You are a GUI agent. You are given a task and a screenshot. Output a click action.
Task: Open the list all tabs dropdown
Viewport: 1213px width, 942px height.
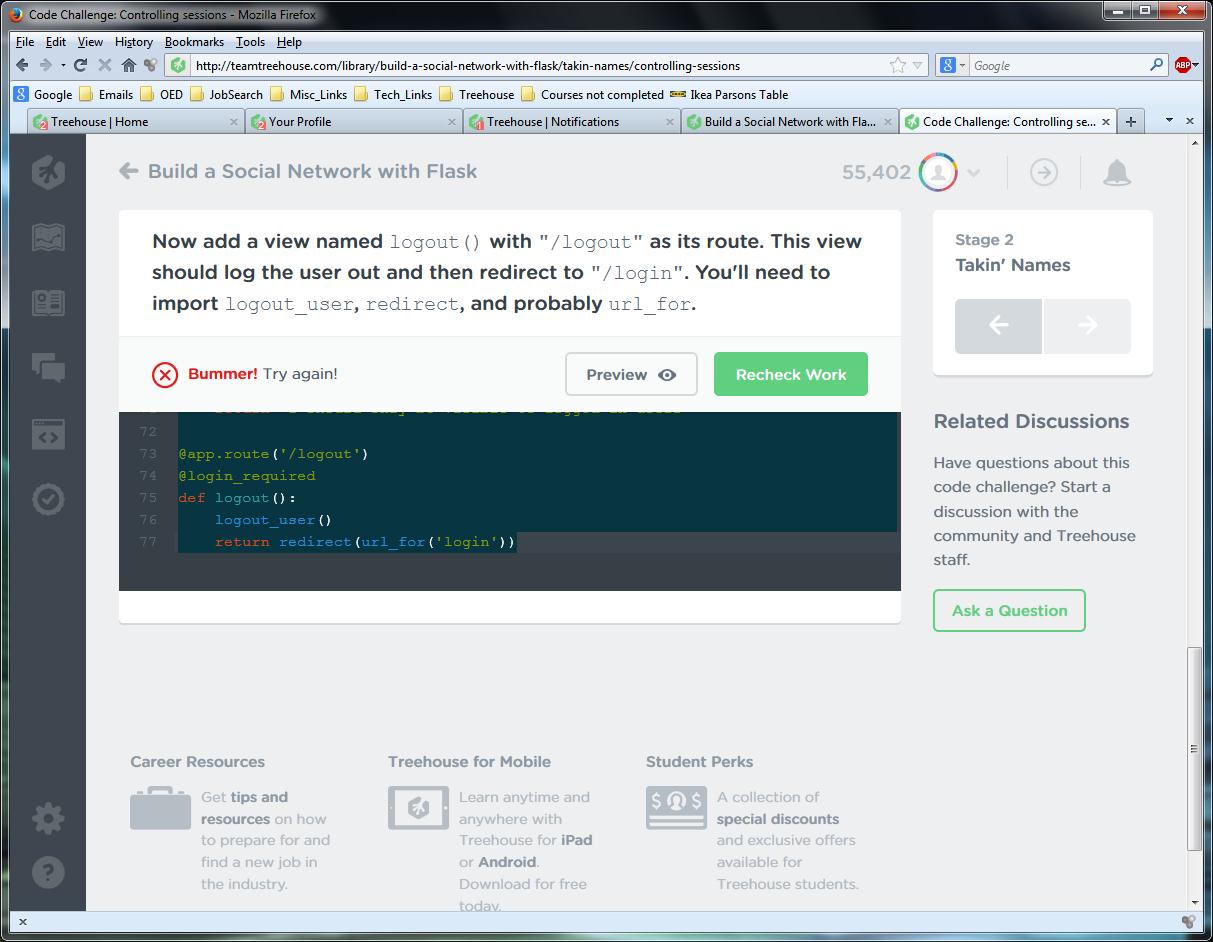[x=1170, y=121]
